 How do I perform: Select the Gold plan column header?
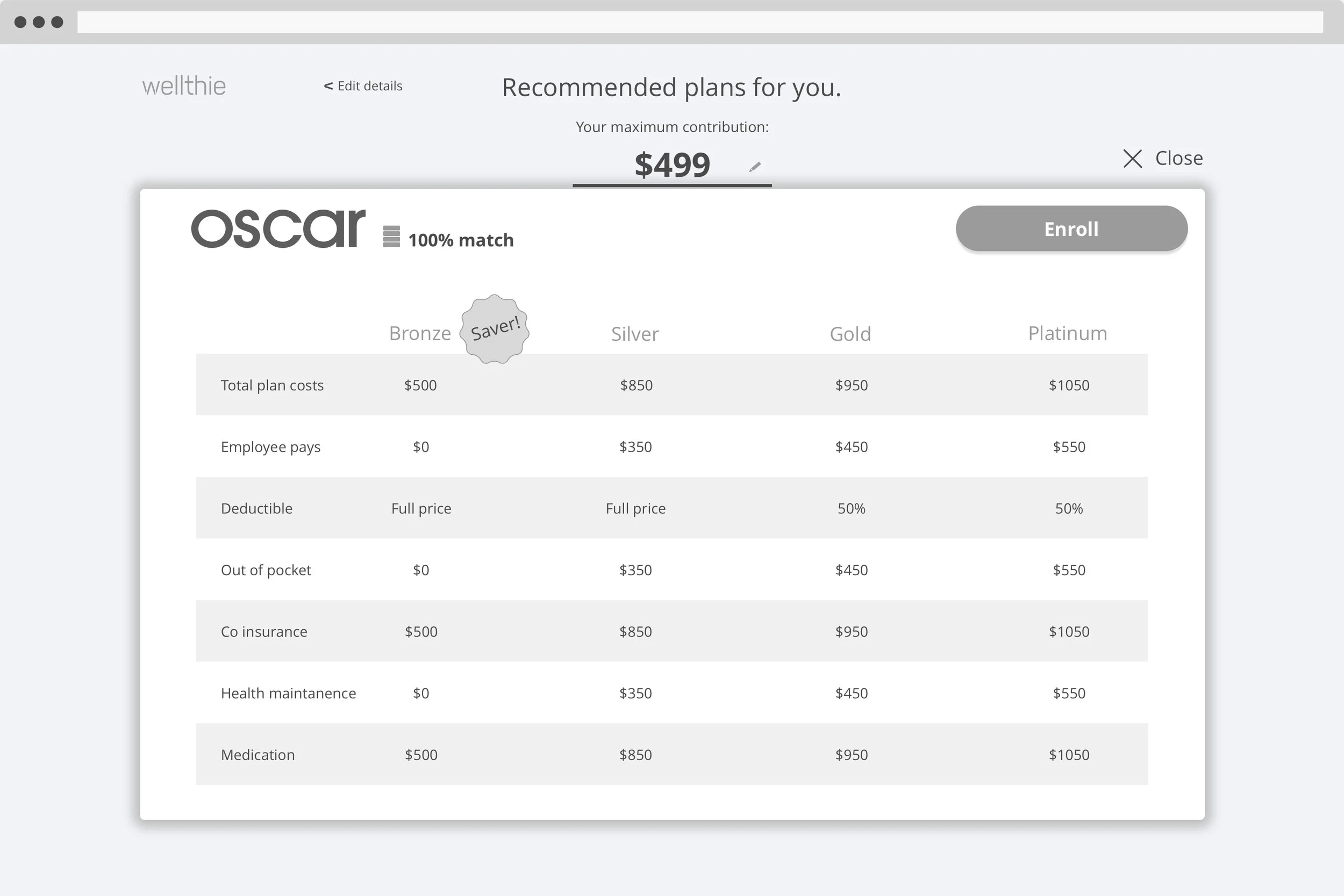[x=850, y=334]
